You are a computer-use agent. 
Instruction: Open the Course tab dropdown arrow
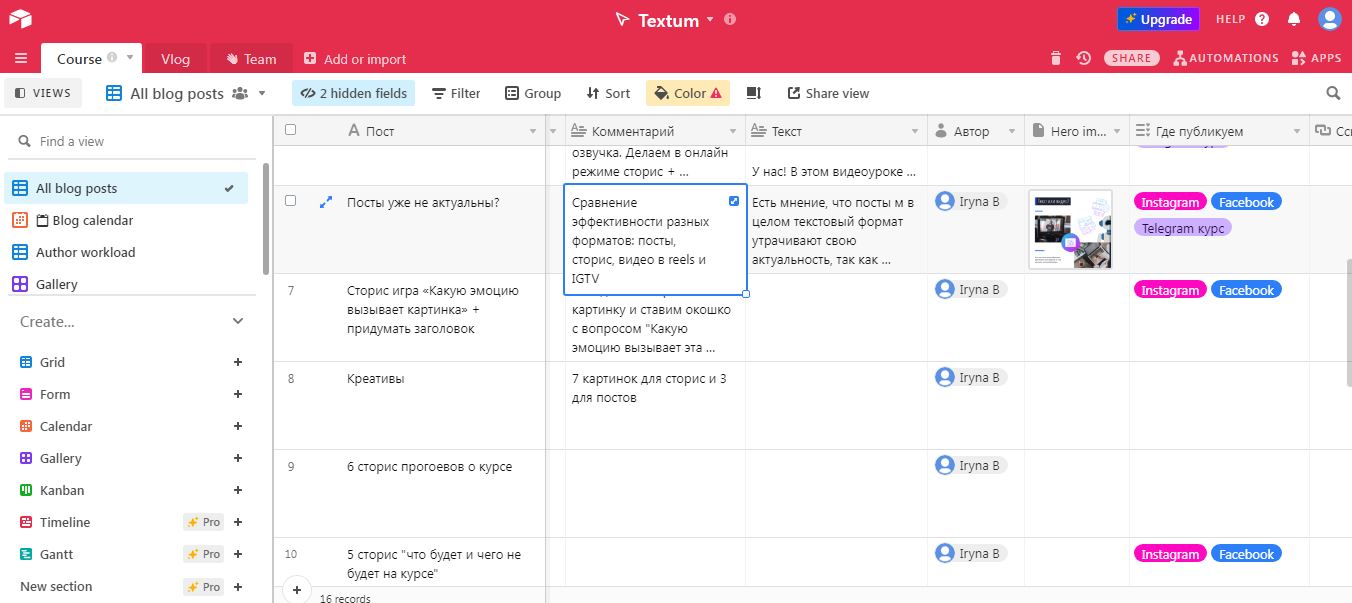coord(130,58)
